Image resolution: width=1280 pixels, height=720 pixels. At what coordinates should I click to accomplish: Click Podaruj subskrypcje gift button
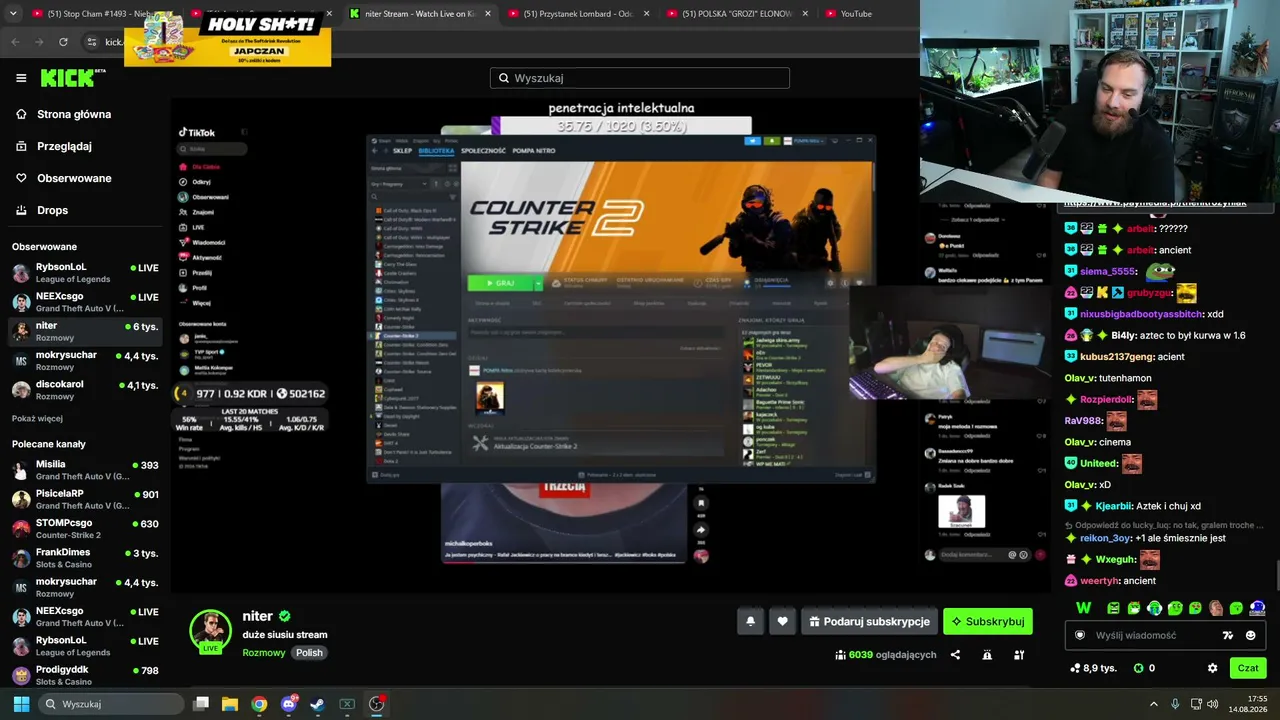(869, 621)
